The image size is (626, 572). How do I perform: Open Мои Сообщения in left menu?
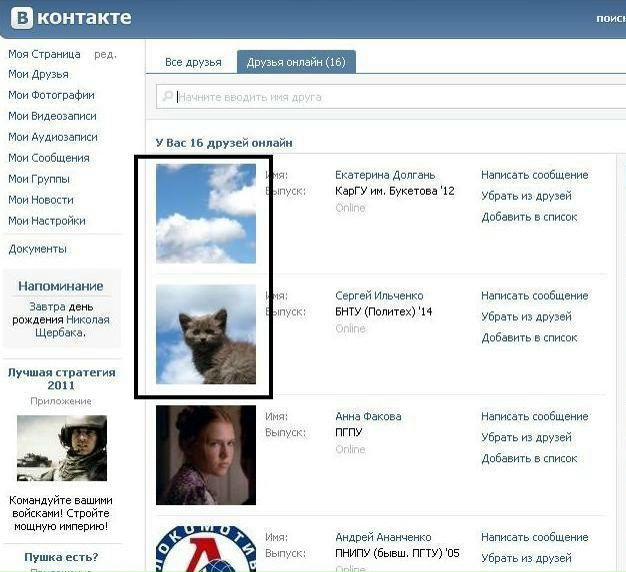coord(49,158)
